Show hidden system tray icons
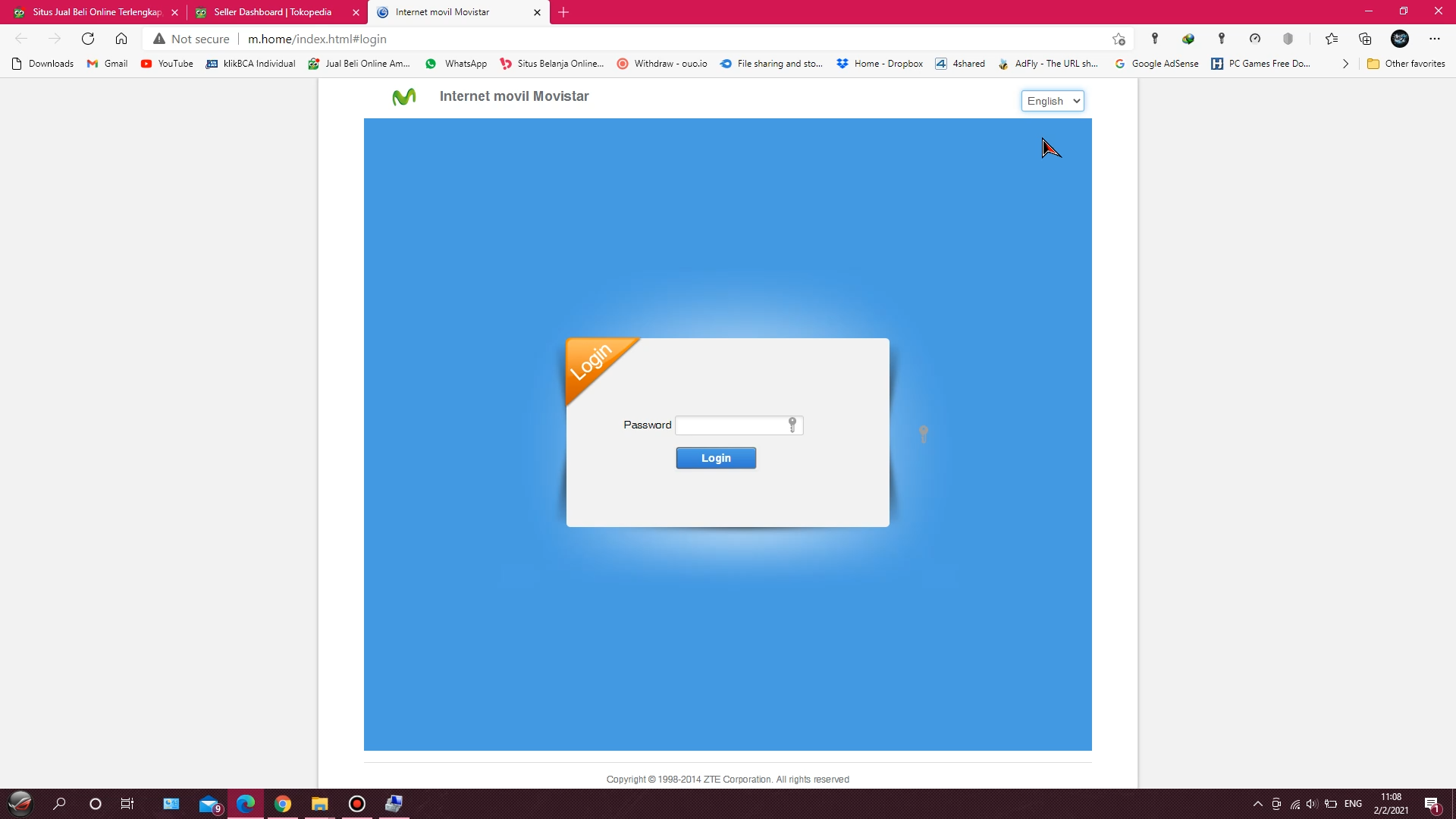1456x819 pixels. click(1257, 804)
